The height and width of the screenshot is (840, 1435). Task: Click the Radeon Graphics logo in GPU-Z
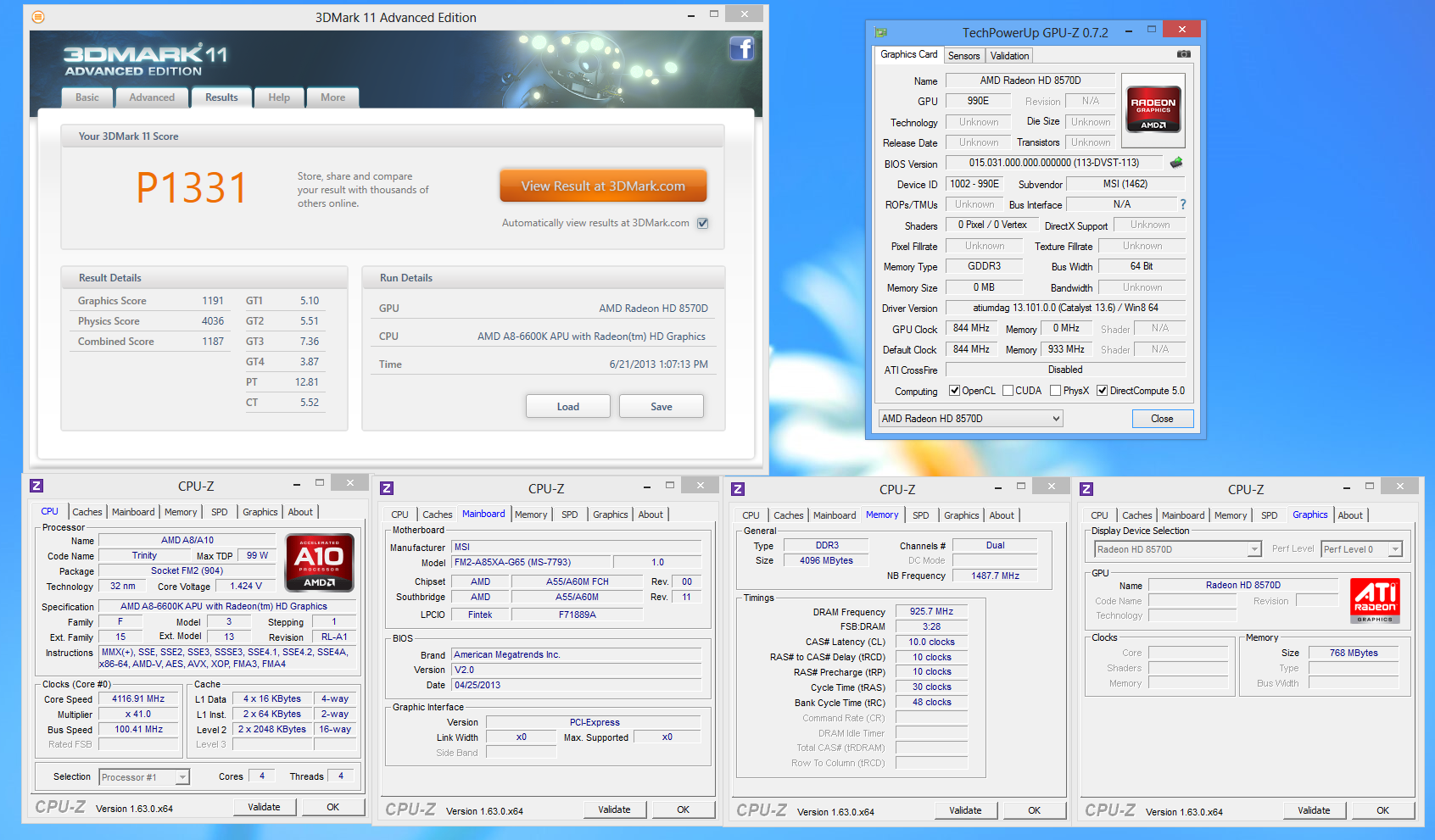tap(1153, 109)
